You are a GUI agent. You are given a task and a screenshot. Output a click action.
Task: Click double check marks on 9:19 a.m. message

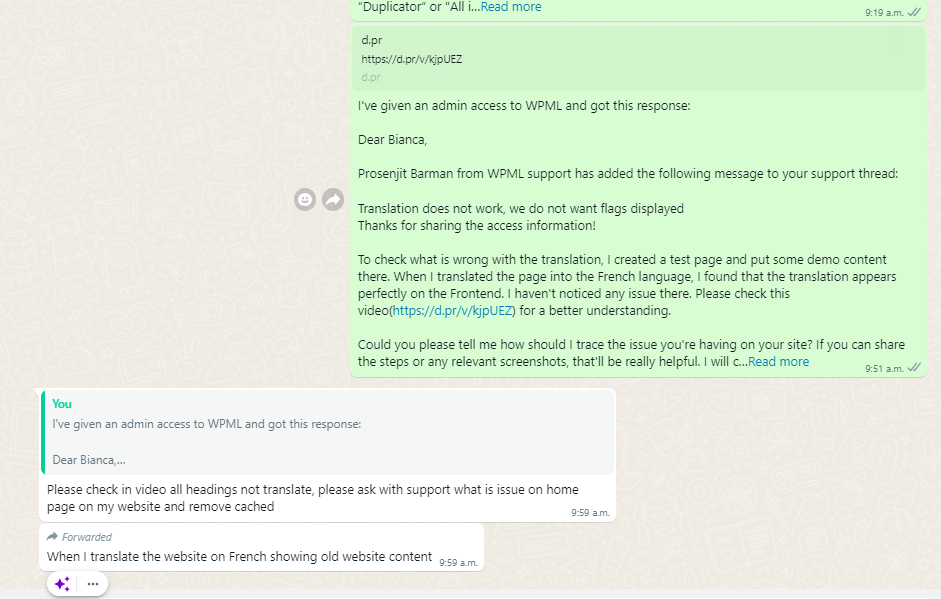pos(914,12)
